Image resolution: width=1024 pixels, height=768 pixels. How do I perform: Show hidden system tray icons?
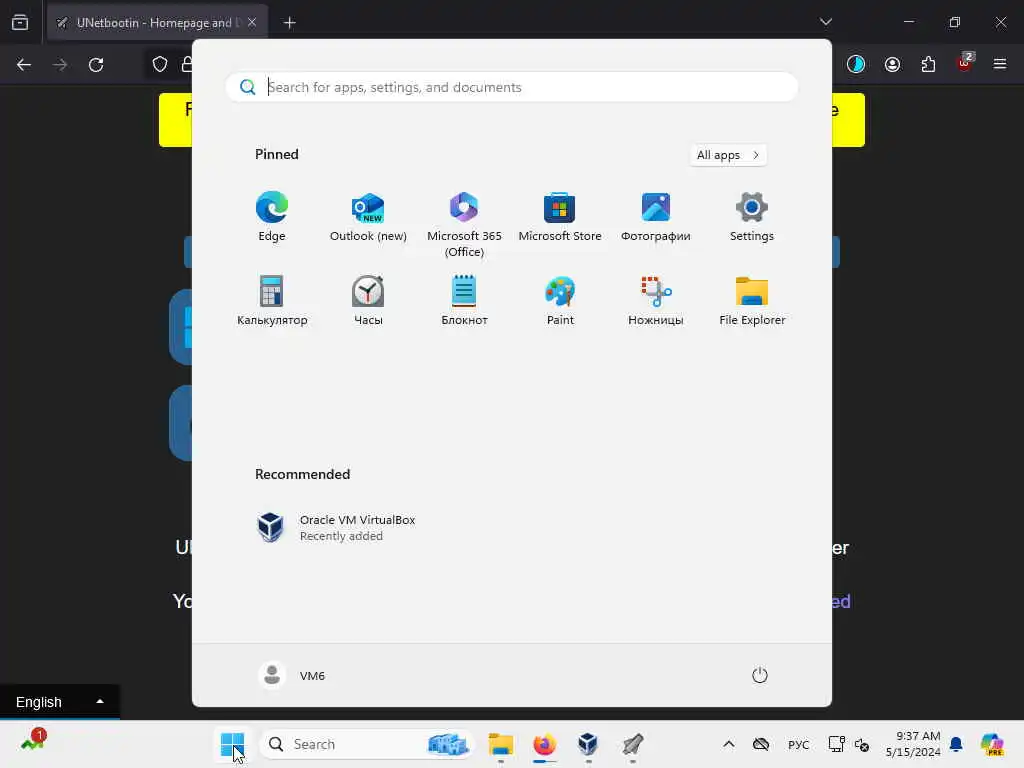tap(729, 744)
